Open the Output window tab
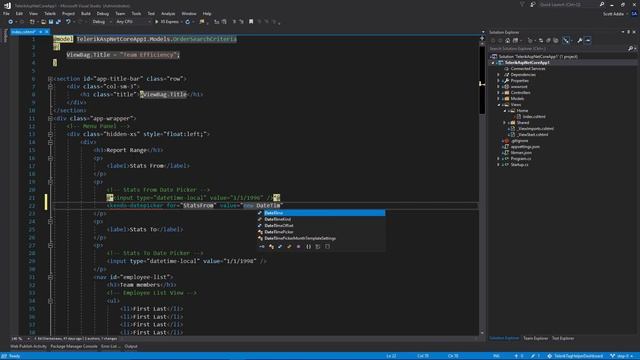This screenshot has width=640, height=360. click(x=131, y=347)
